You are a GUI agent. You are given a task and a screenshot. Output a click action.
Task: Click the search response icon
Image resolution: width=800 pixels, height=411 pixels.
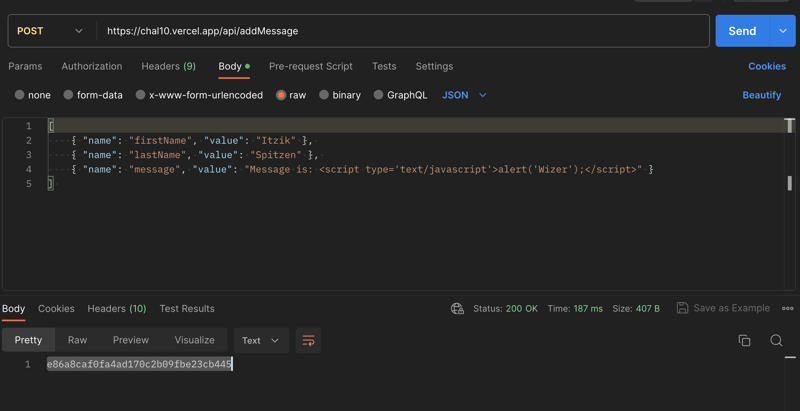776,341
